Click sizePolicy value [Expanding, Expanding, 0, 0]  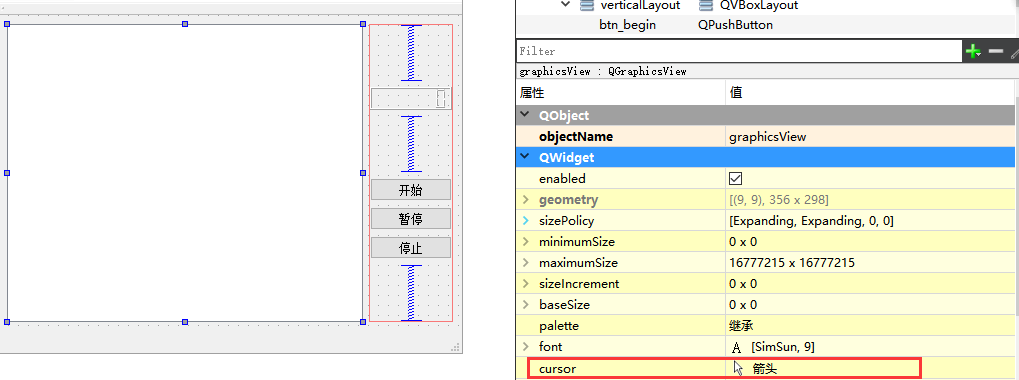(x=811, y=221)
